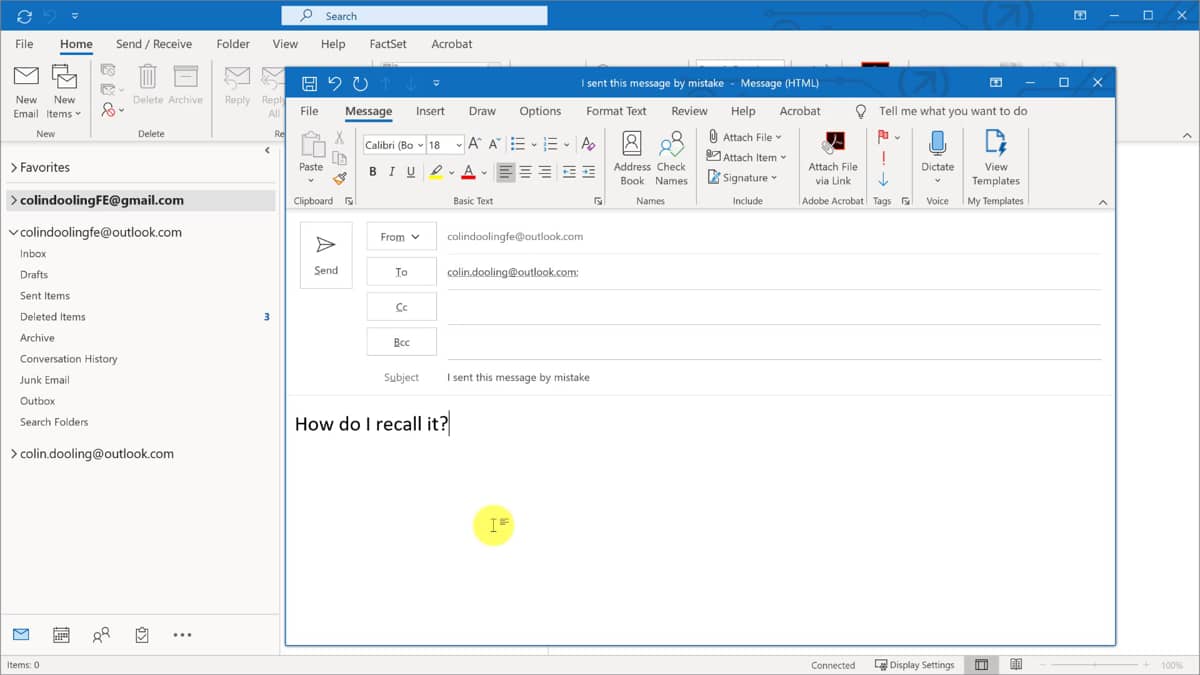The image size is (1200, 675).
Task: Open the Format Text tab
Action: [x=616, y=111]
